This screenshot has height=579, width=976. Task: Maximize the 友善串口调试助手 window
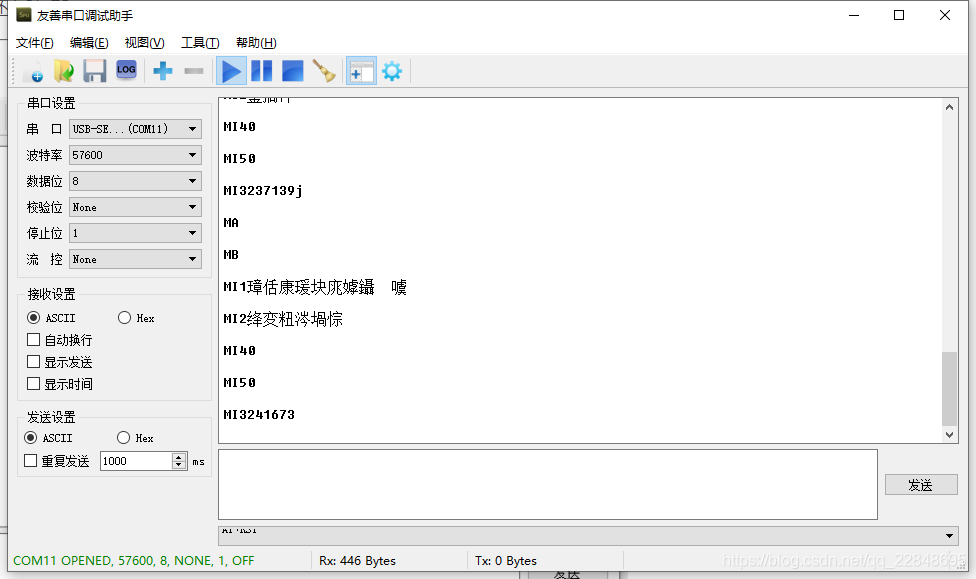899,15
